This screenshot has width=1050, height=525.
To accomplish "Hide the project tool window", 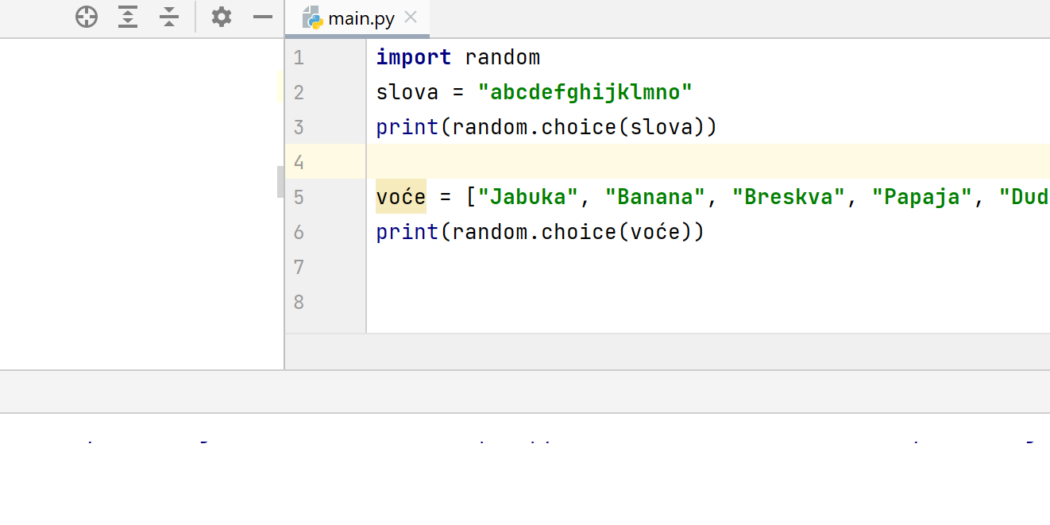I will (262, 17).
